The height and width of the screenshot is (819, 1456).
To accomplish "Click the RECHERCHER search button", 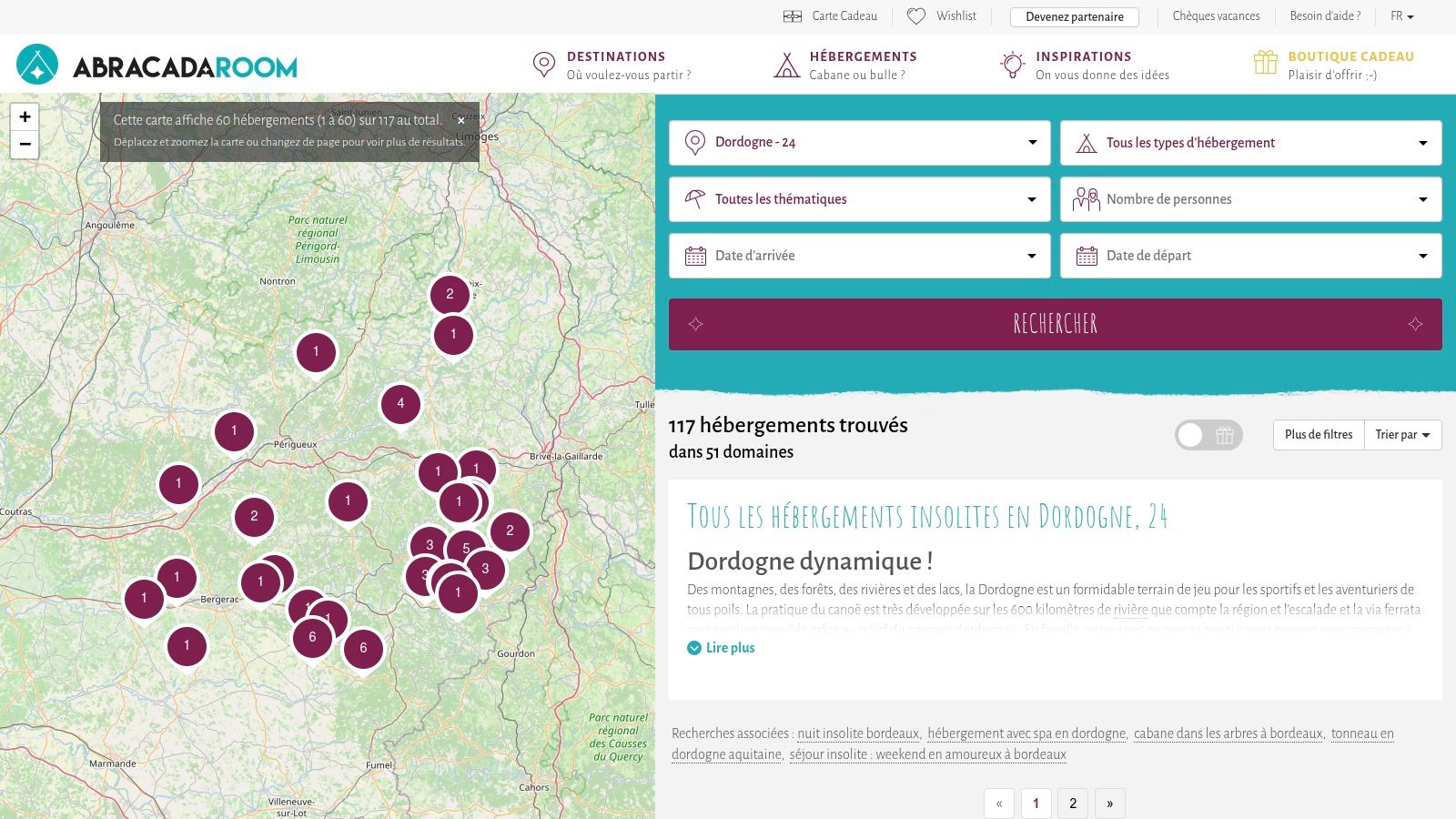I will click(x=1056, y=324).
